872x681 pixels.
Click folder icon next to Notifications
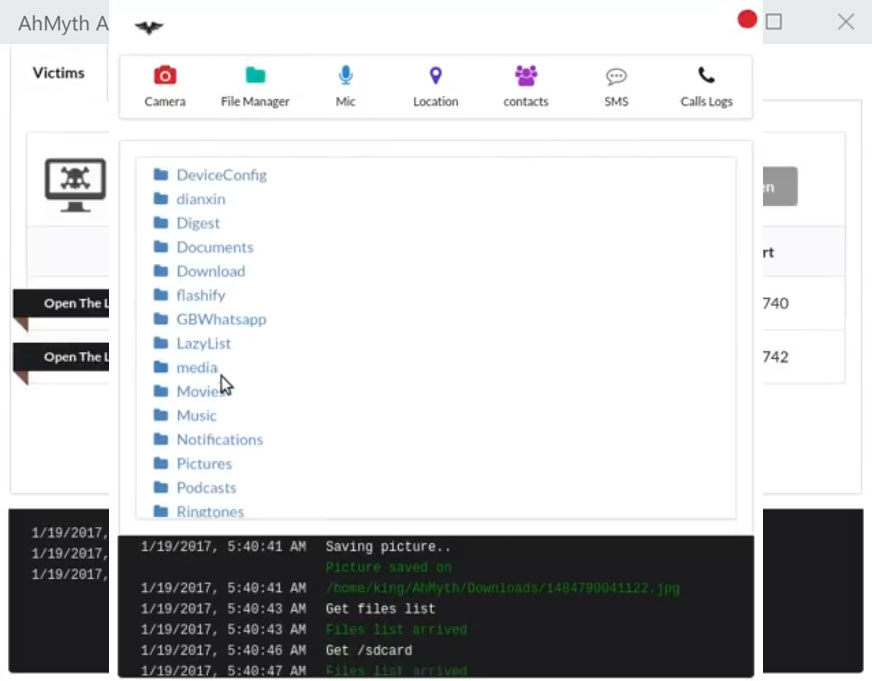(161, 439)
